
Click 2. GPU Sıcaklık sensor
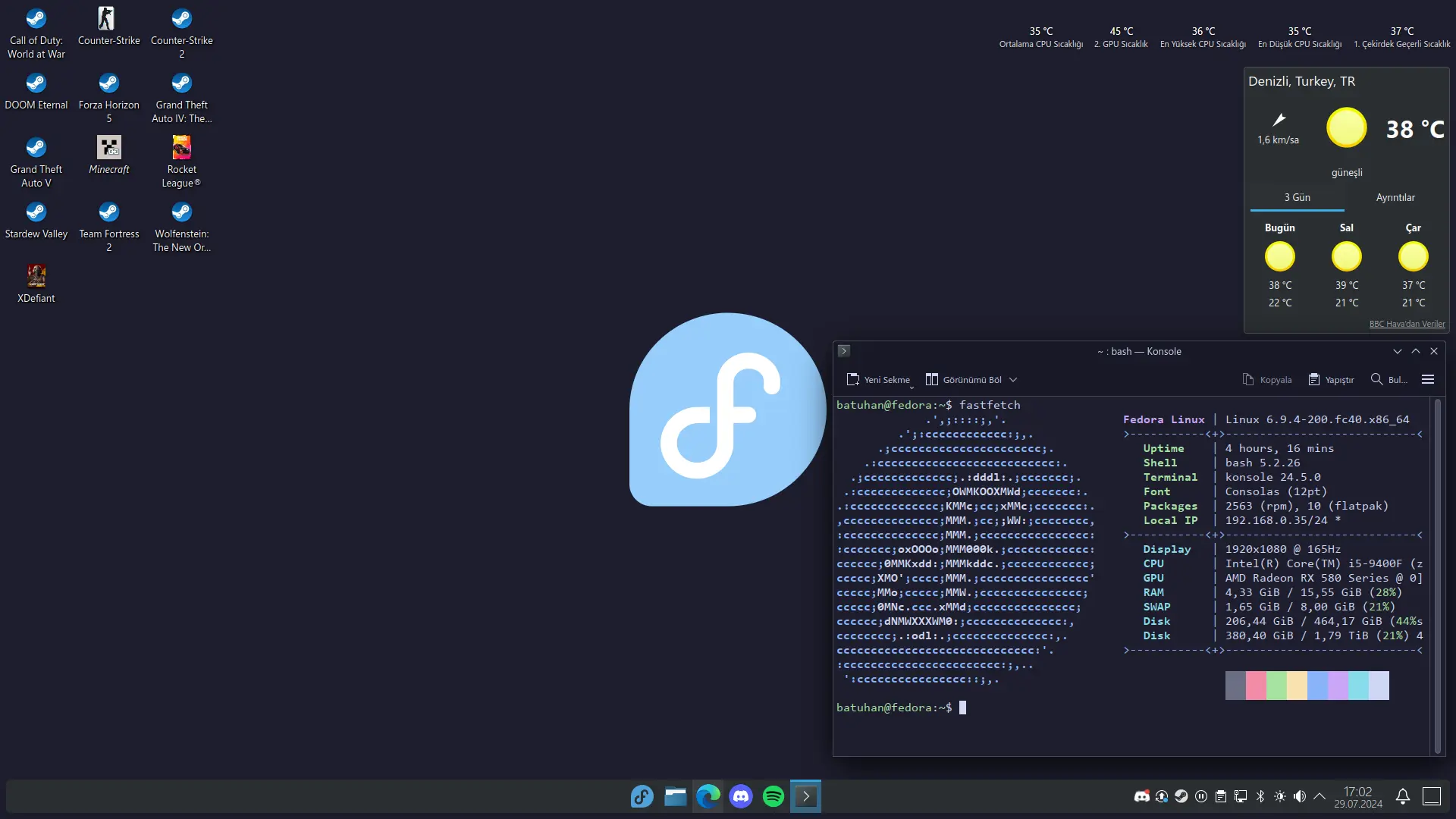[x=1122, y=38]
